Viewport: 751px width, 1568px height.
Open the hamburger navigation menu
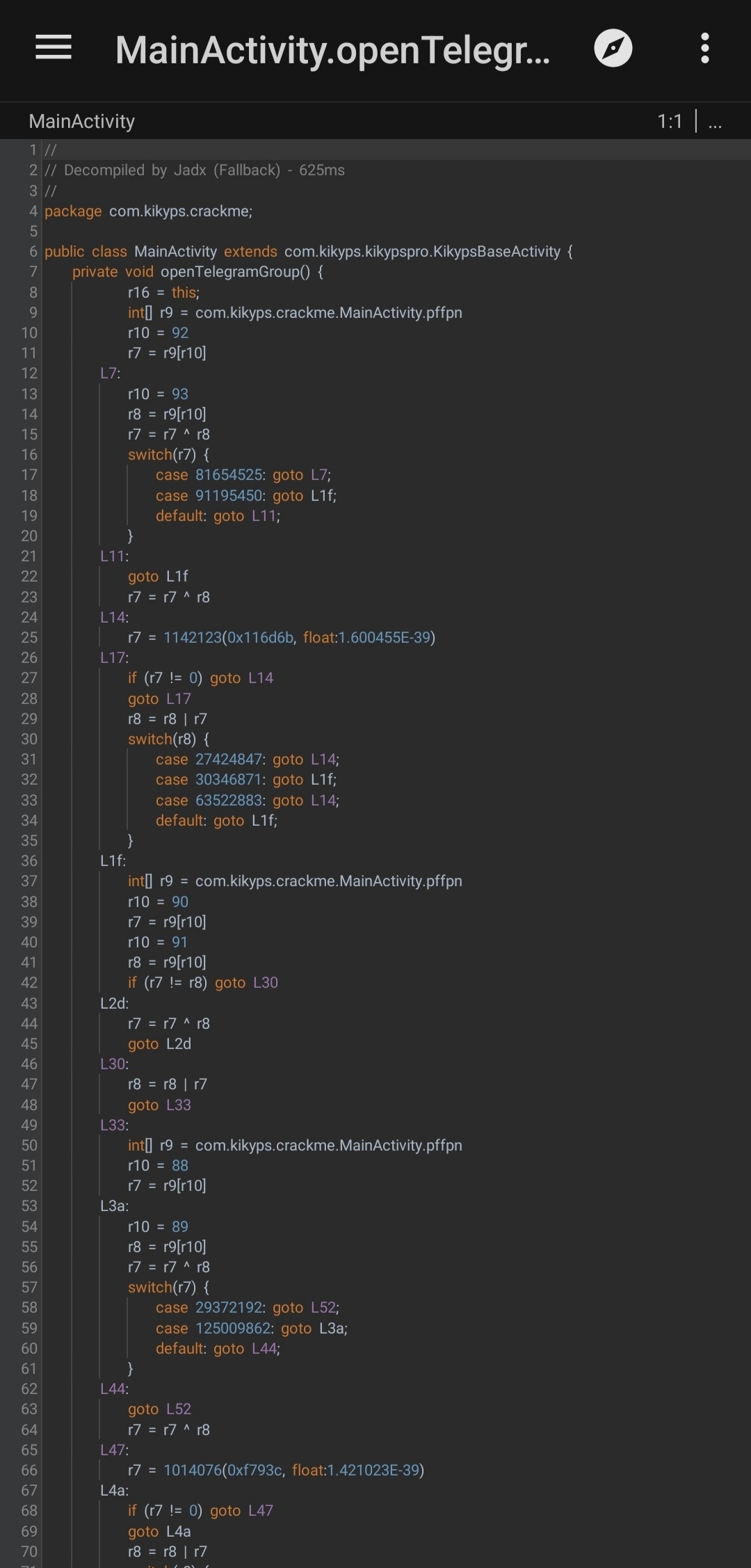[x=54, y=48]
